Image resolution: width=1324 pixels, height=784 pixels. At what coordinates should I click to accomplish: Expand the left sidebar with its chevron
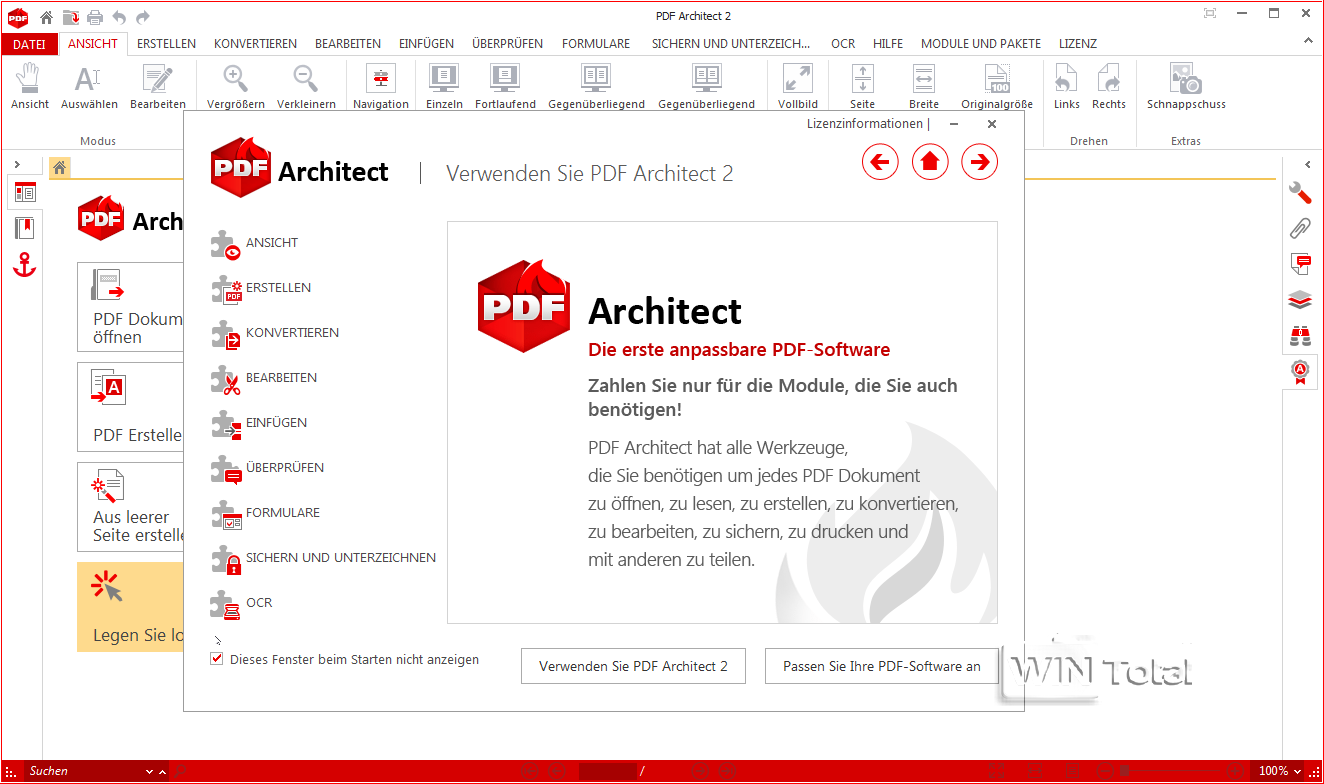[x=17, y=164]
